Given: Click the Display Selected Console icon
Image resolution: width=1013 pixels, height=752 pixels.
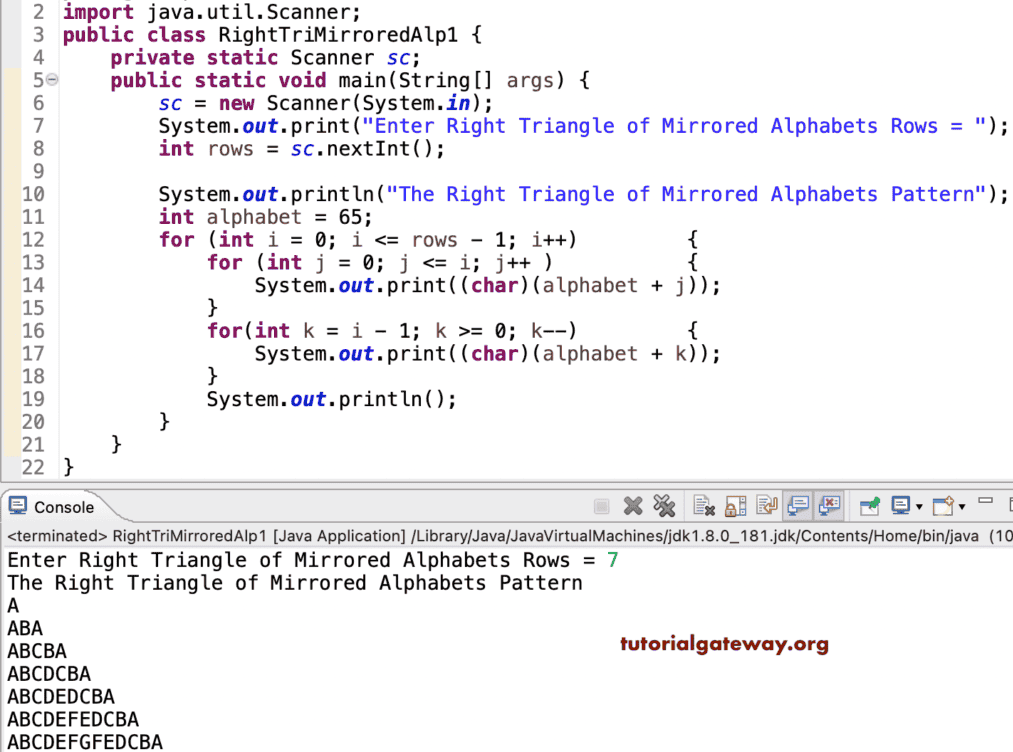Looking at the screenshot, I should (903, 505).
